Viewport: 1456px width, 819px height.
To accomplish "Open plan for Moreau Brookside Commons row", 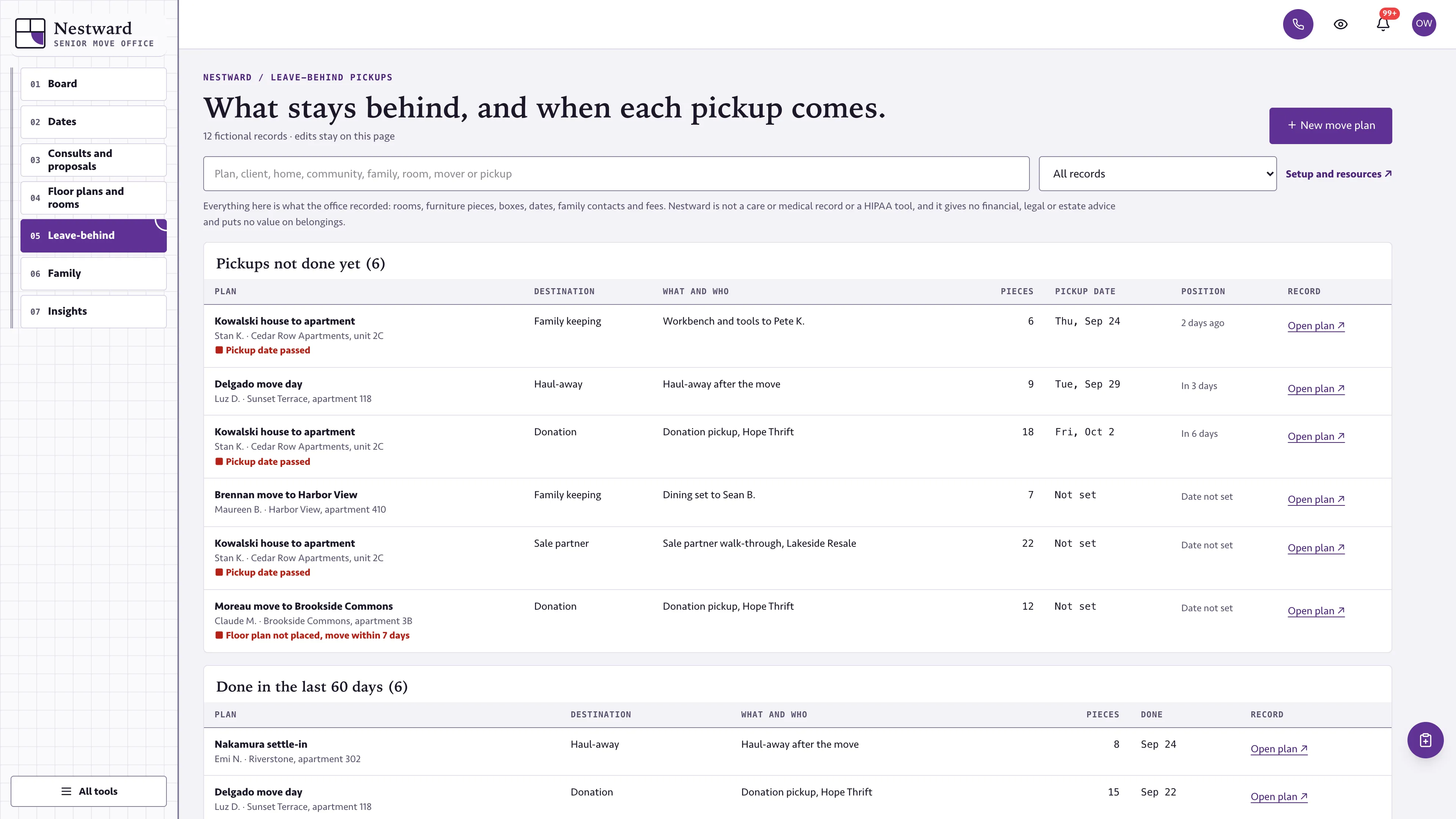I will pyautogui.click(x=1316, y=610).
